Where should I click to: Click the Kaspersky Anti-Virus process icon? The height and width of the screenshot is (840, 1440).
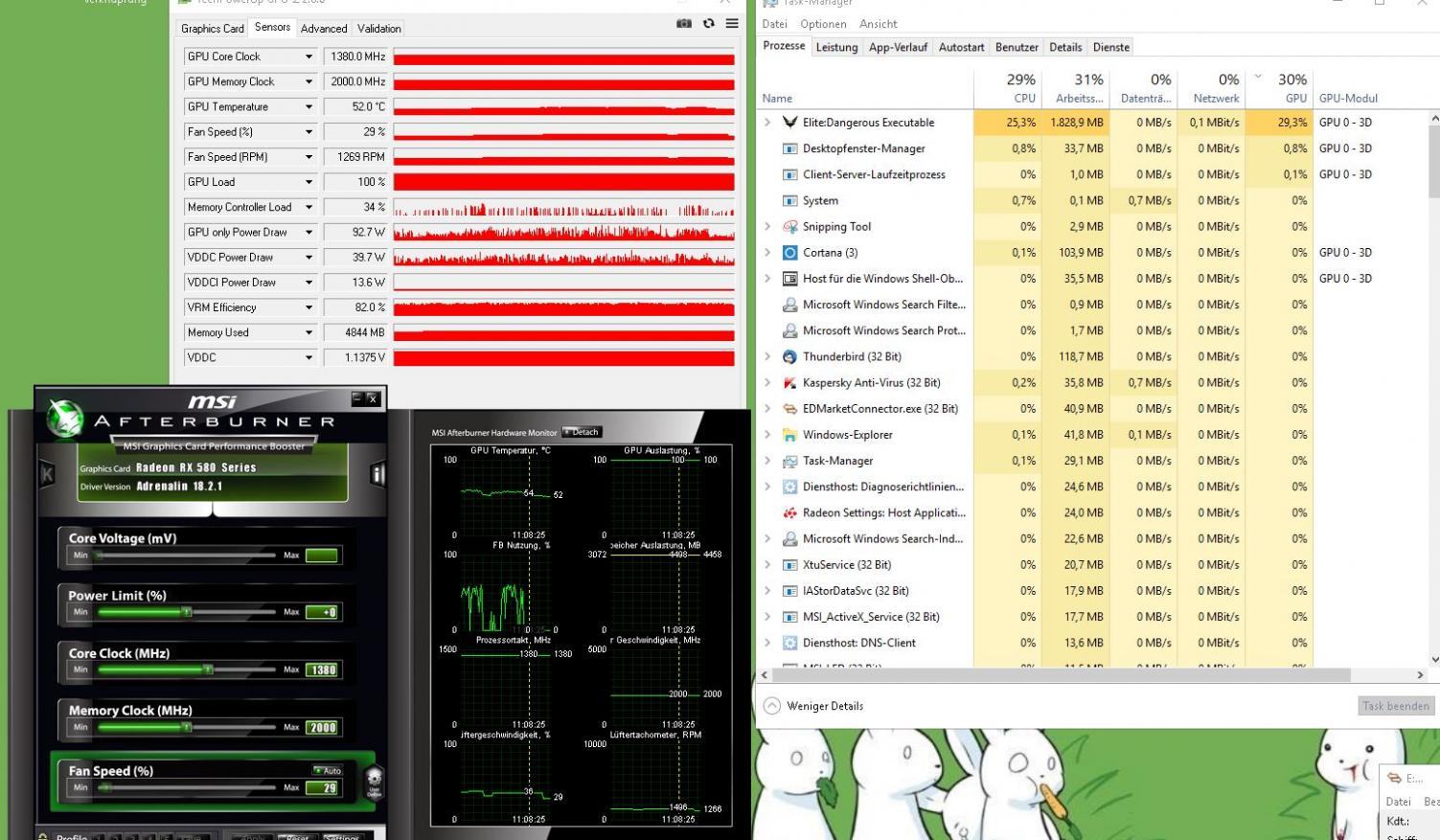pos(790,383)
